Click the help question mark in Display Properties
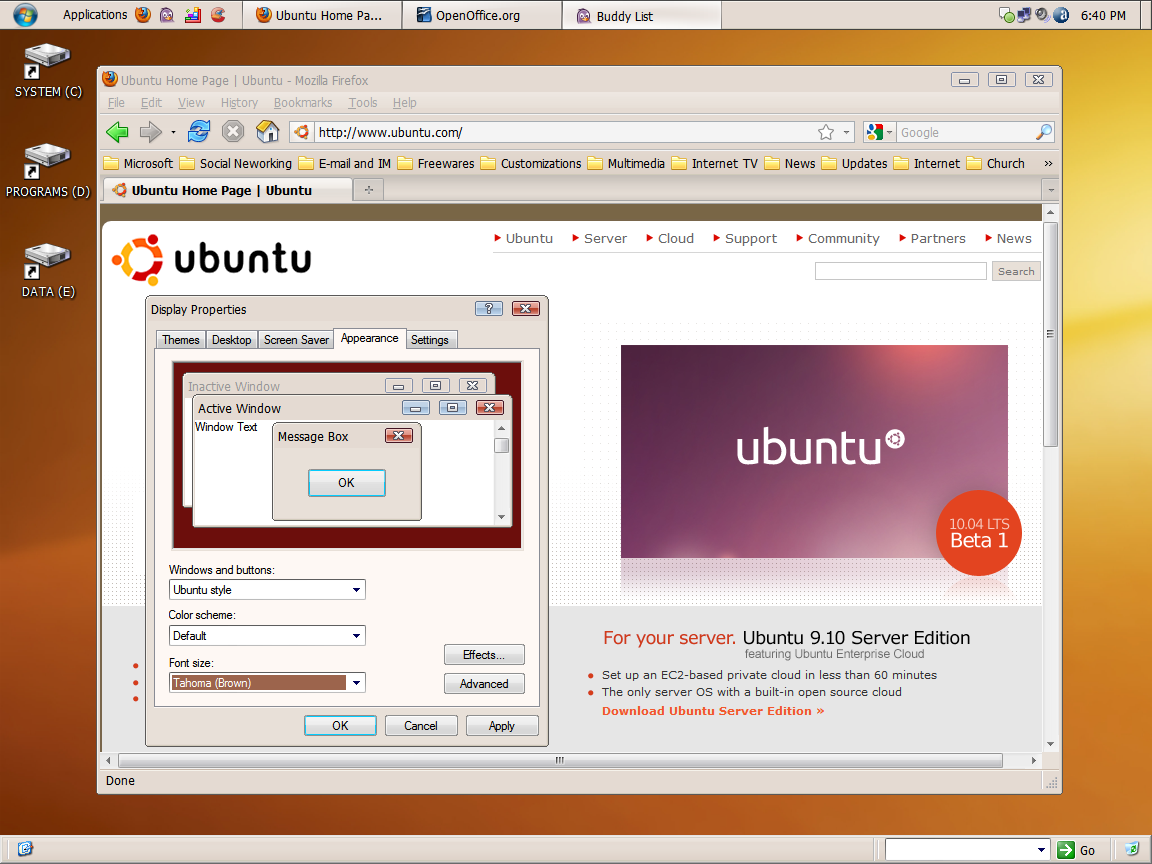Image resolution: width=1152 pixels, height=864 pixels. [x=489, y=308]
